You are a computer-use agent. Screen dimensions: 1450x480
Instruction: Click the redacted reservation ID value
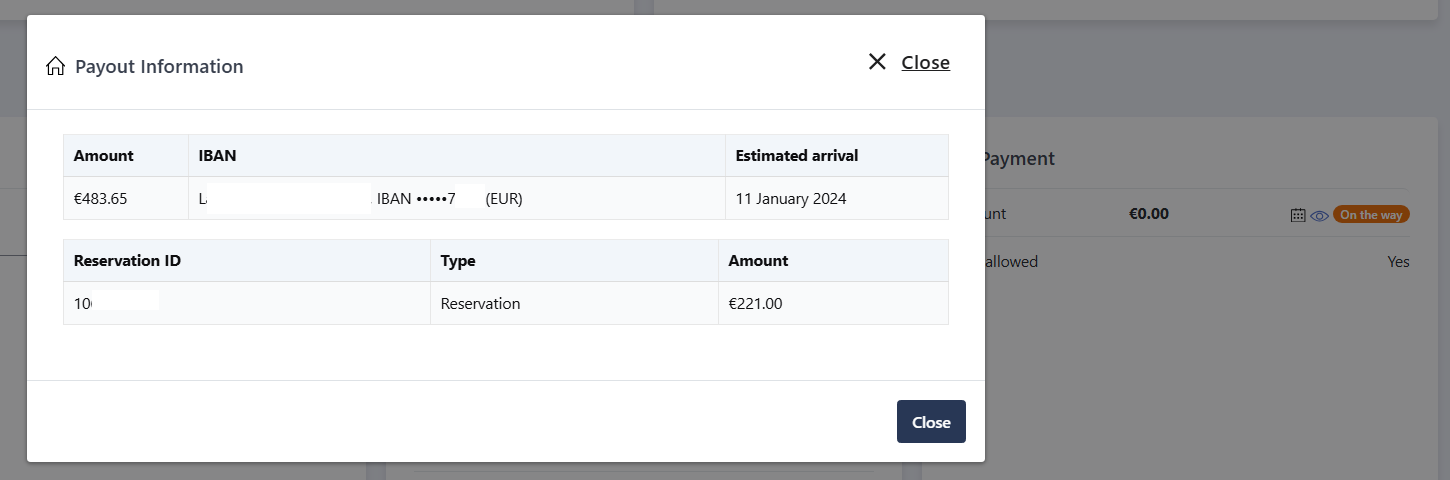pyautogui.click(x=116, y=303)
